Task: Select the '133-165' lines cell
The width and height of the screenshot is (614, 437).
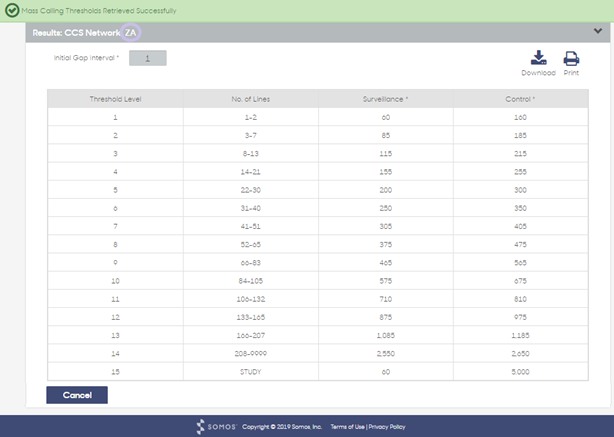Action: click(251, 317)
